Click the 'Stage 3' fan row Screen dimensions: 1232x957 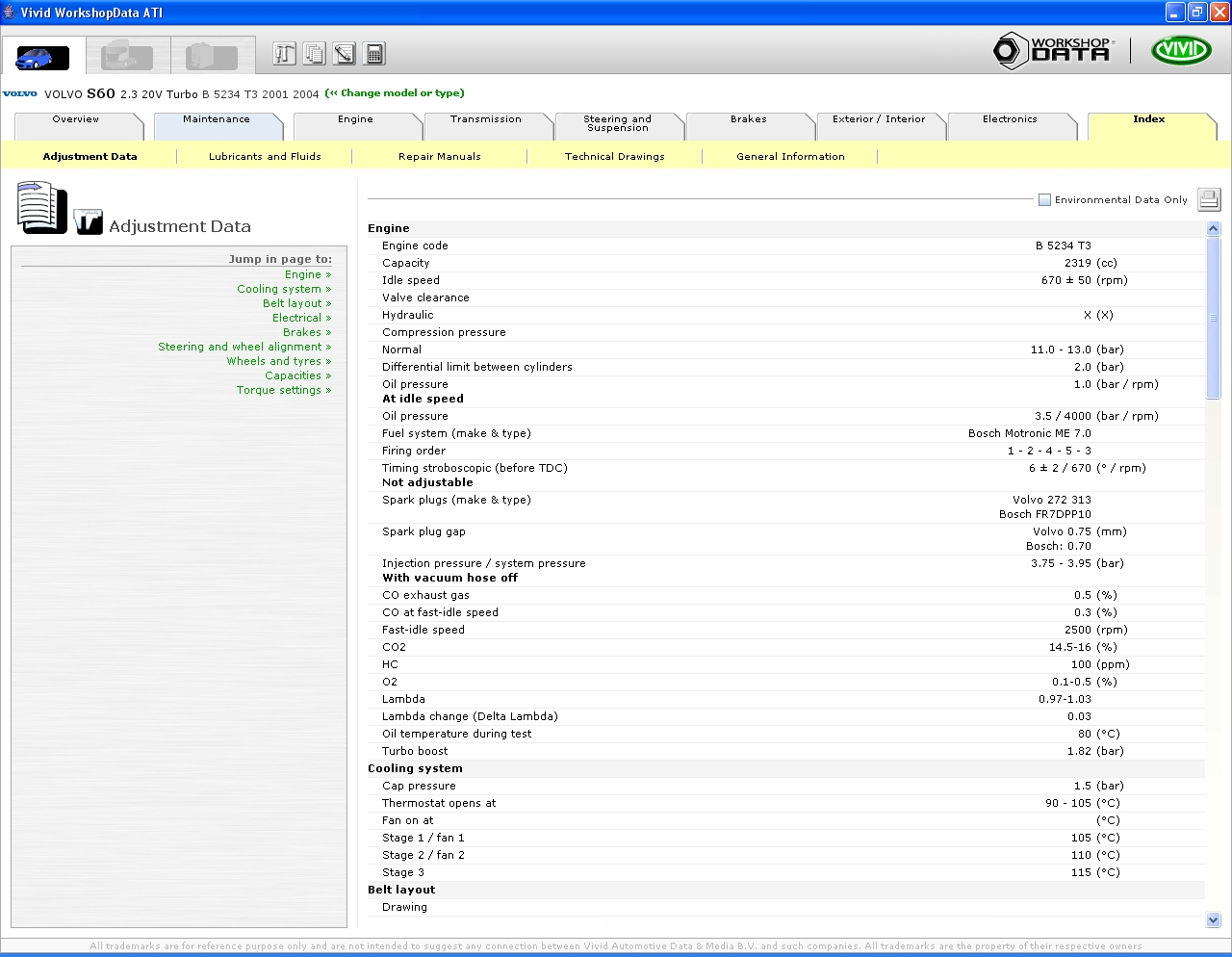pyautogui.click(x=786, y=872)
